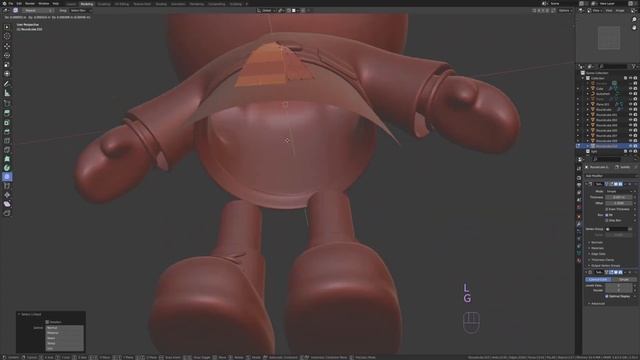The image size is (640, 360).
Task: Select the Knife tool
Action: point(7,150)
